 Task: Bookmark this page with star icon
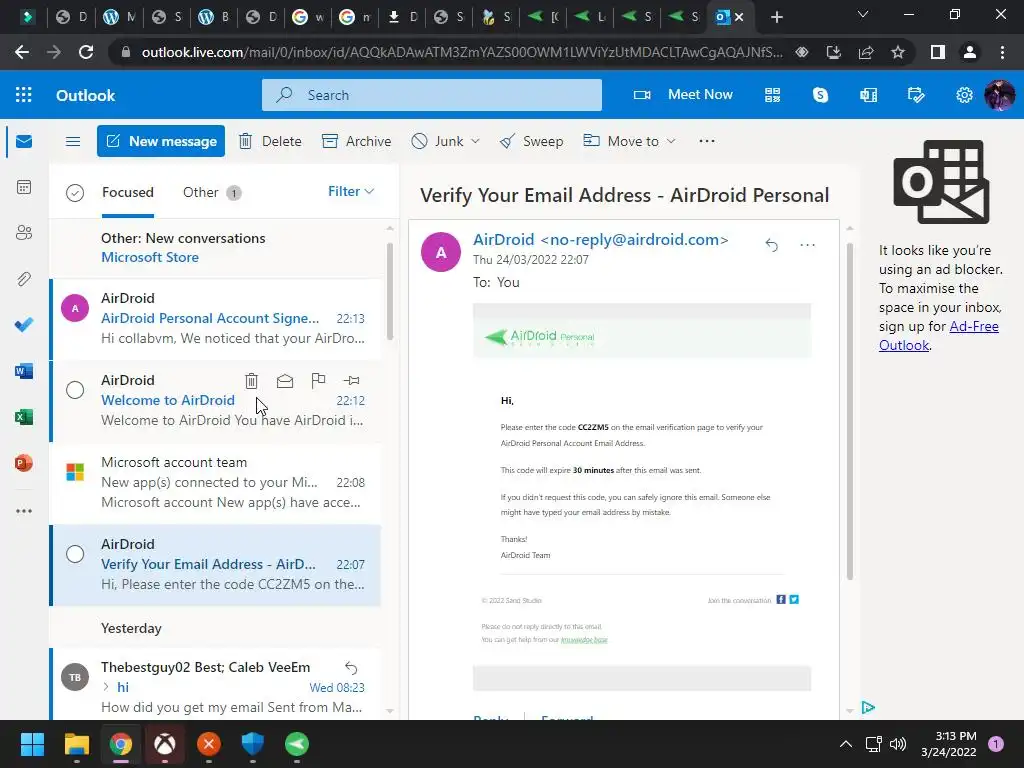click(898, 52)
